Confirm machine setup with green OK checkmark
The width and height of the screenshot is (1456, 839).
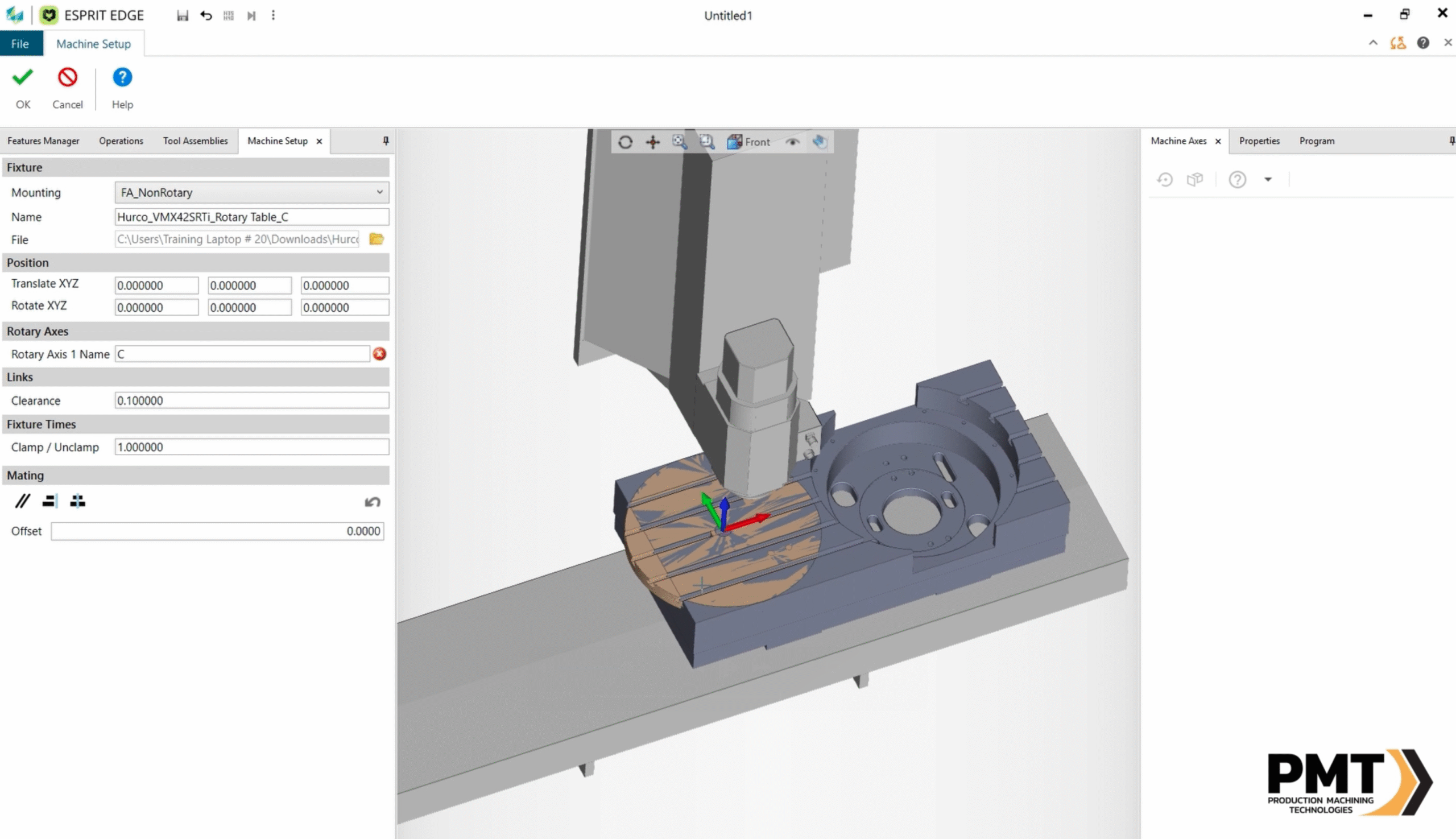23,88
